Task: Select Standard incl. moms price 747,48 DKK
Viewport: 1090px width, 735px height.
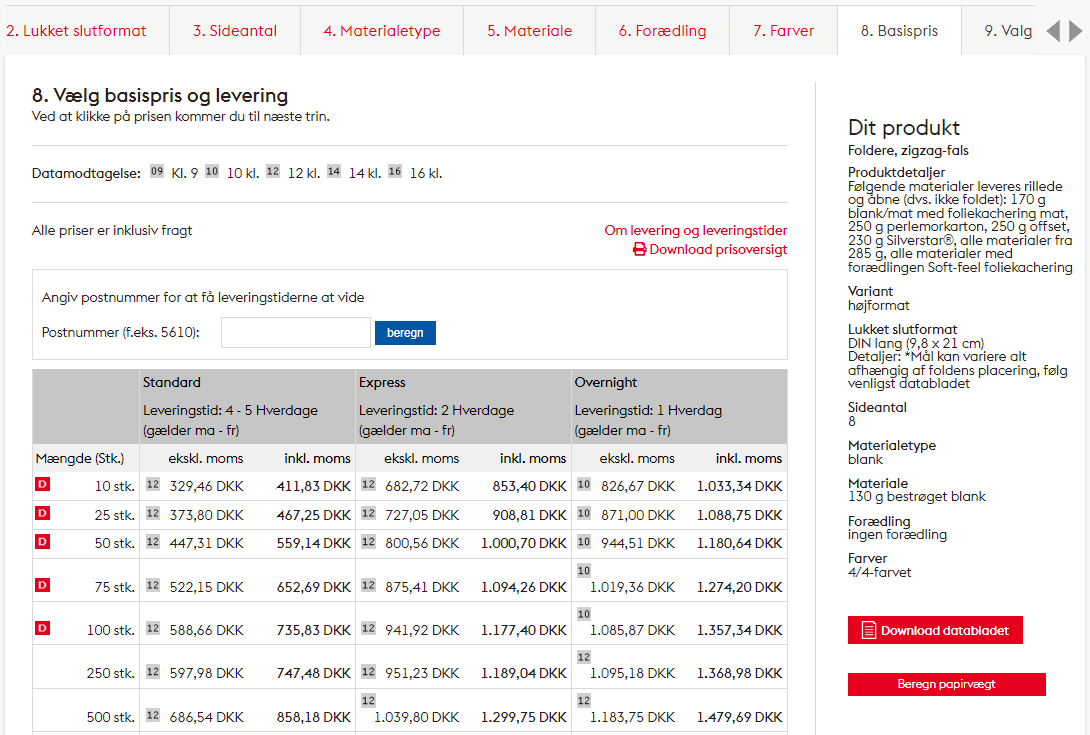Action: coord(313,673)
